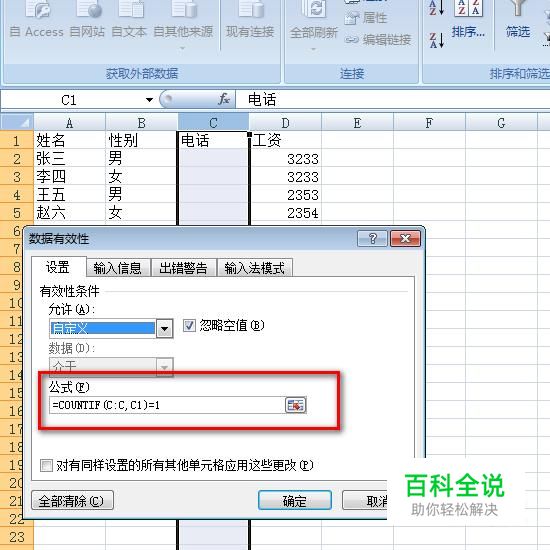Click the Name Box showing C1
This screenshot has height=550, width=550.
point(72,100)
